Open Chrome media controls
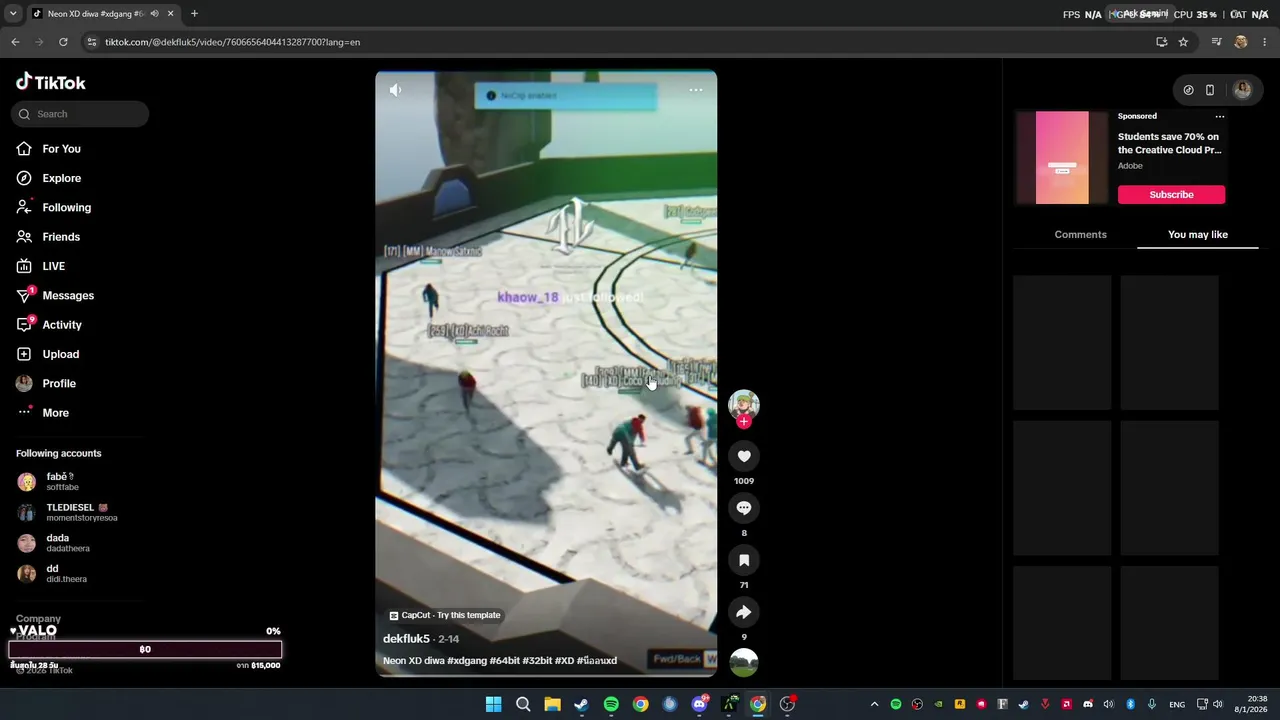The height and width of the screenshot is (720, 1280). 1216,42
